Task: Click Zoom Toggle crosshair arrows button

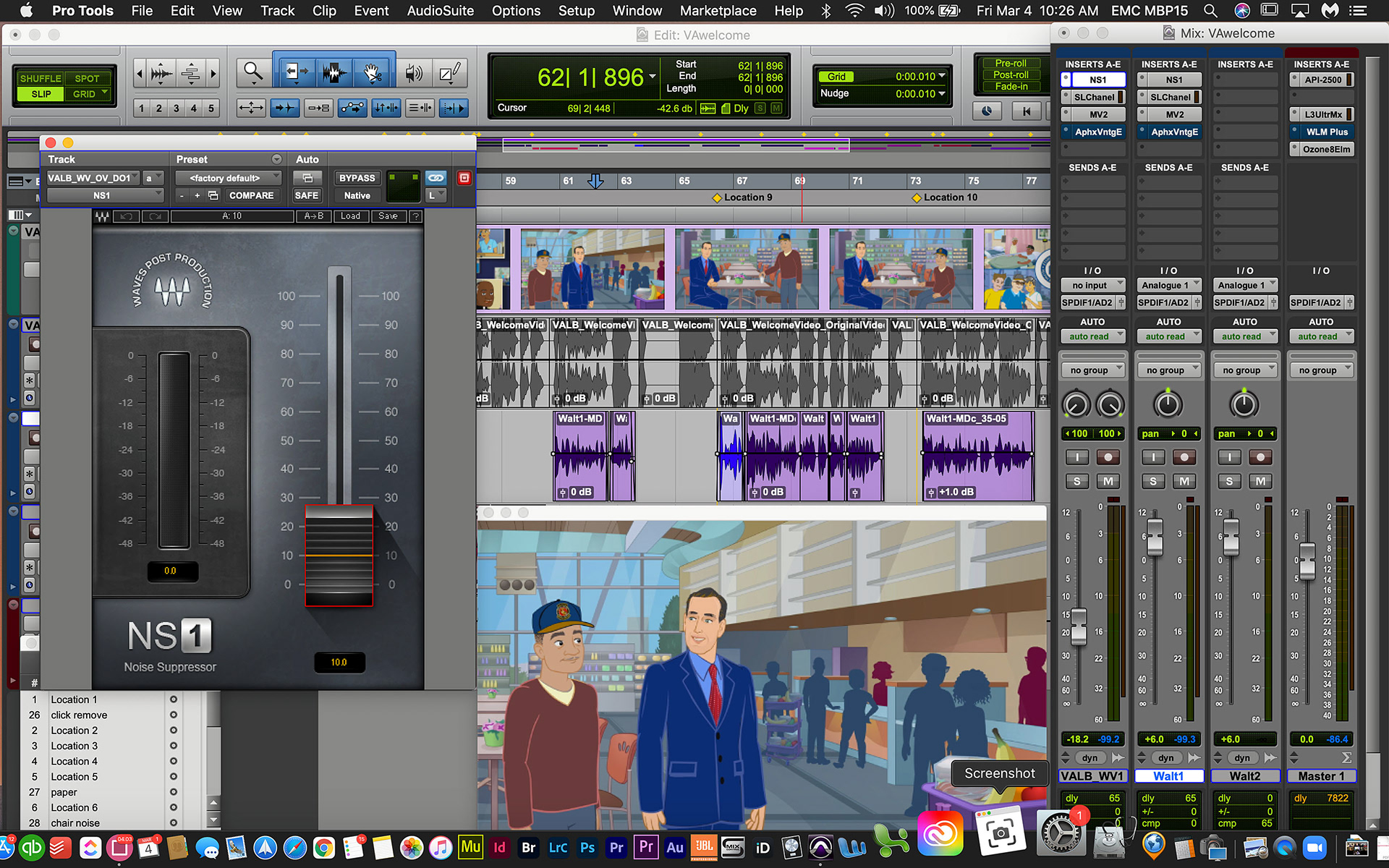Action: [251, 109]
